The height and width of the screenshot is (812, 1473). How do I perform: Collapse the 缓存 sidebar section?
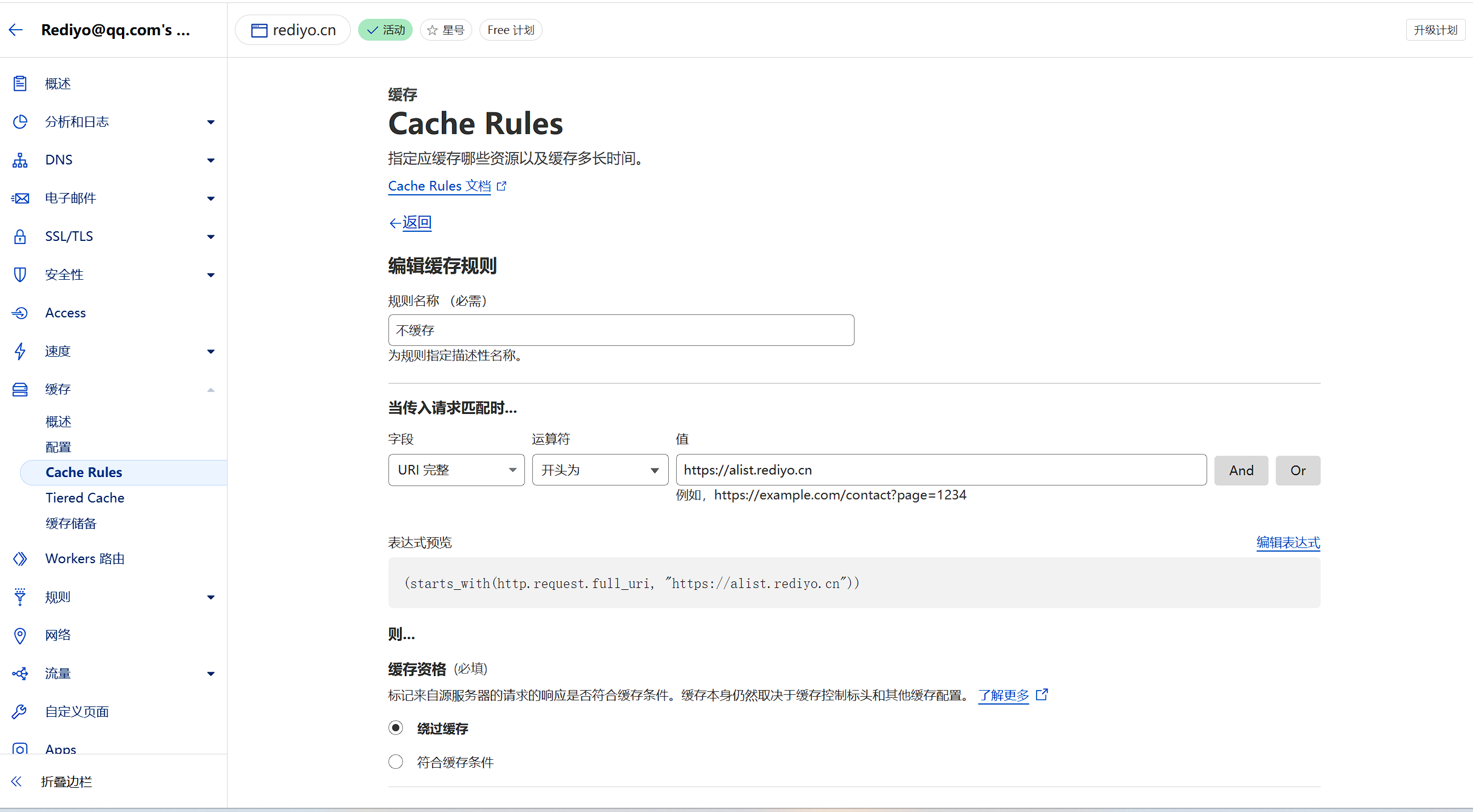point(211,390)
